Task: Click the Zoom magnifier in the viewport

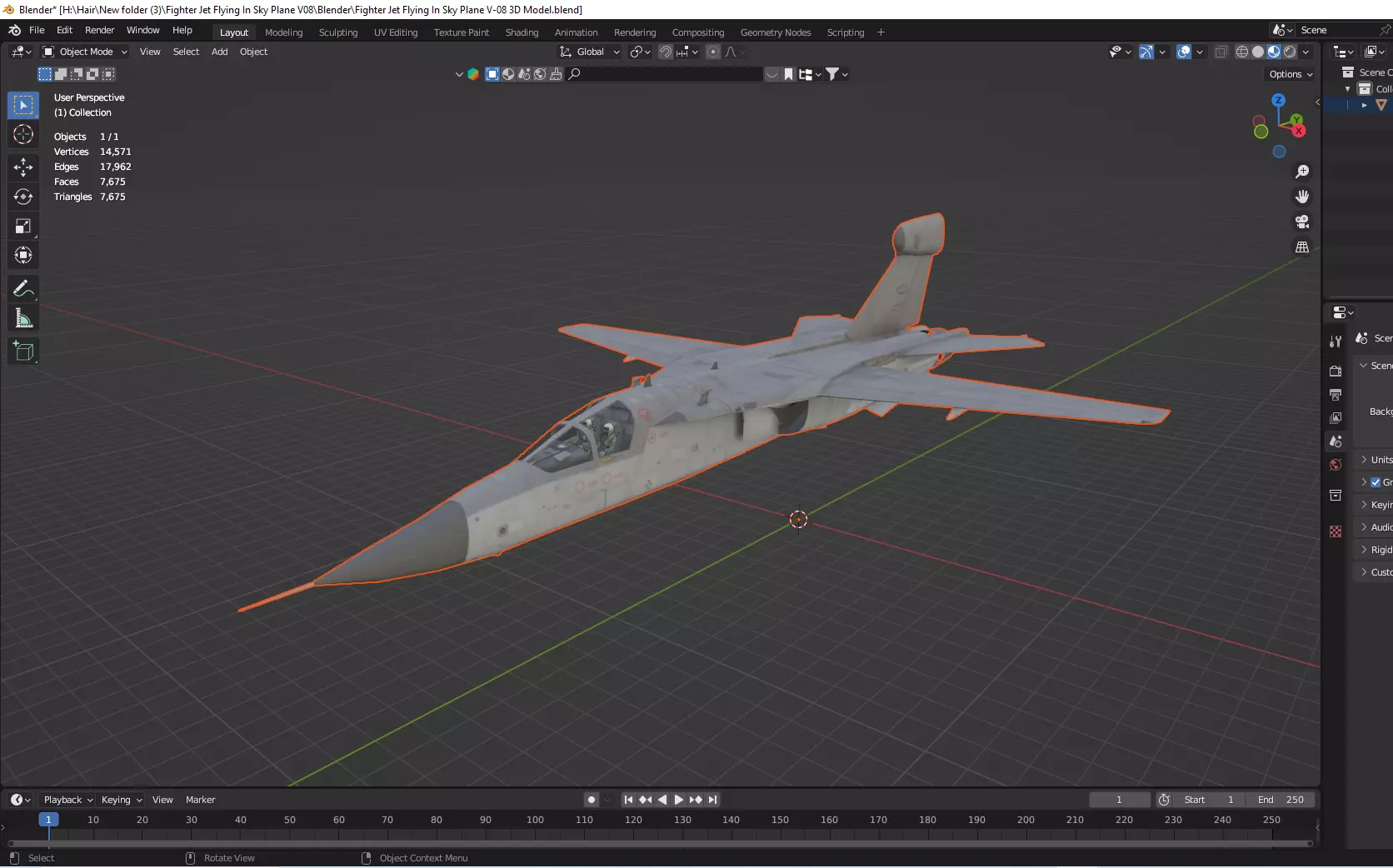Action: coord(1302,172)
